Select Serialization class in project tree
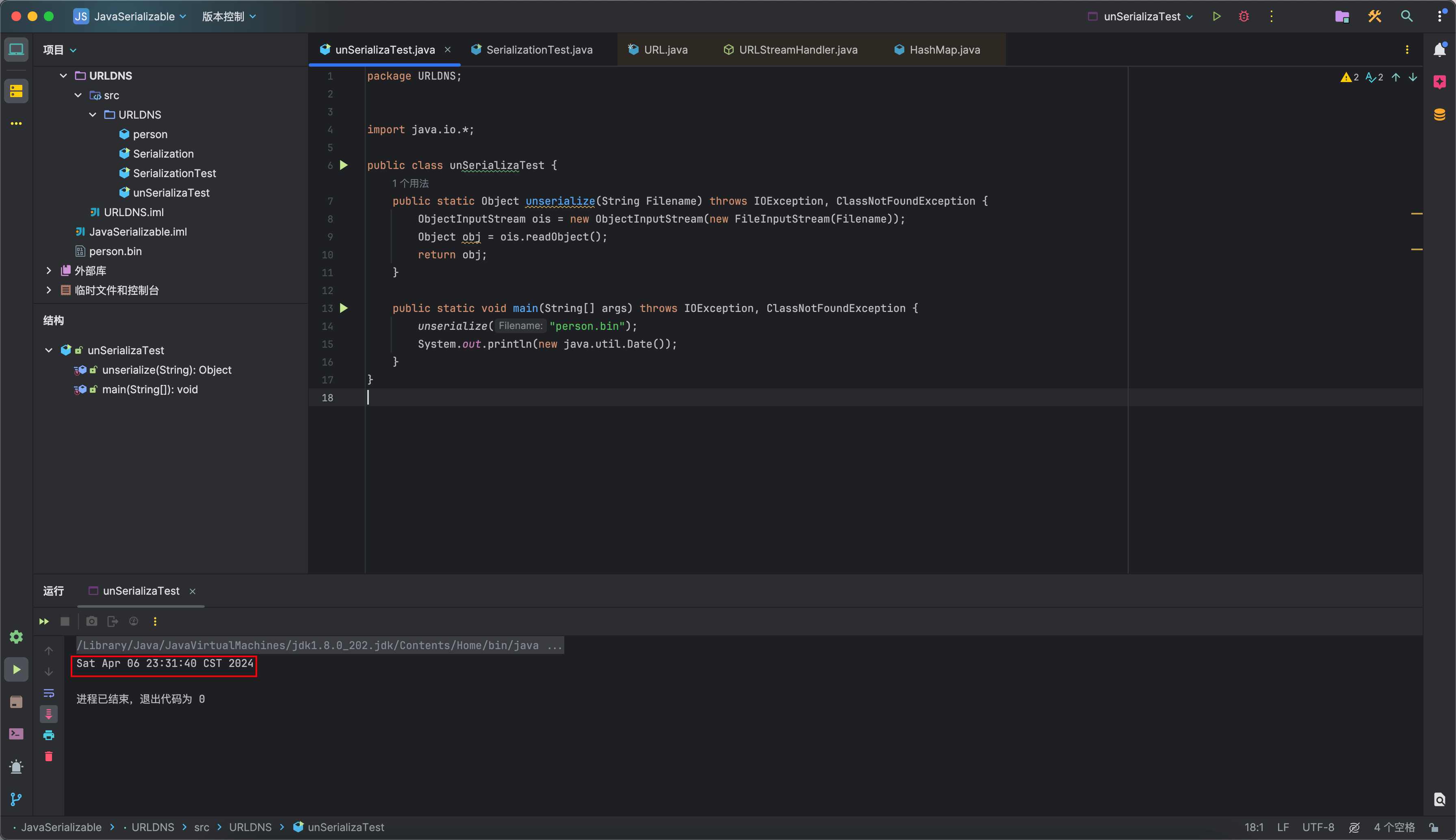Image resolution: width=1456 pixels, height=840 pixels. pos(163,154)
